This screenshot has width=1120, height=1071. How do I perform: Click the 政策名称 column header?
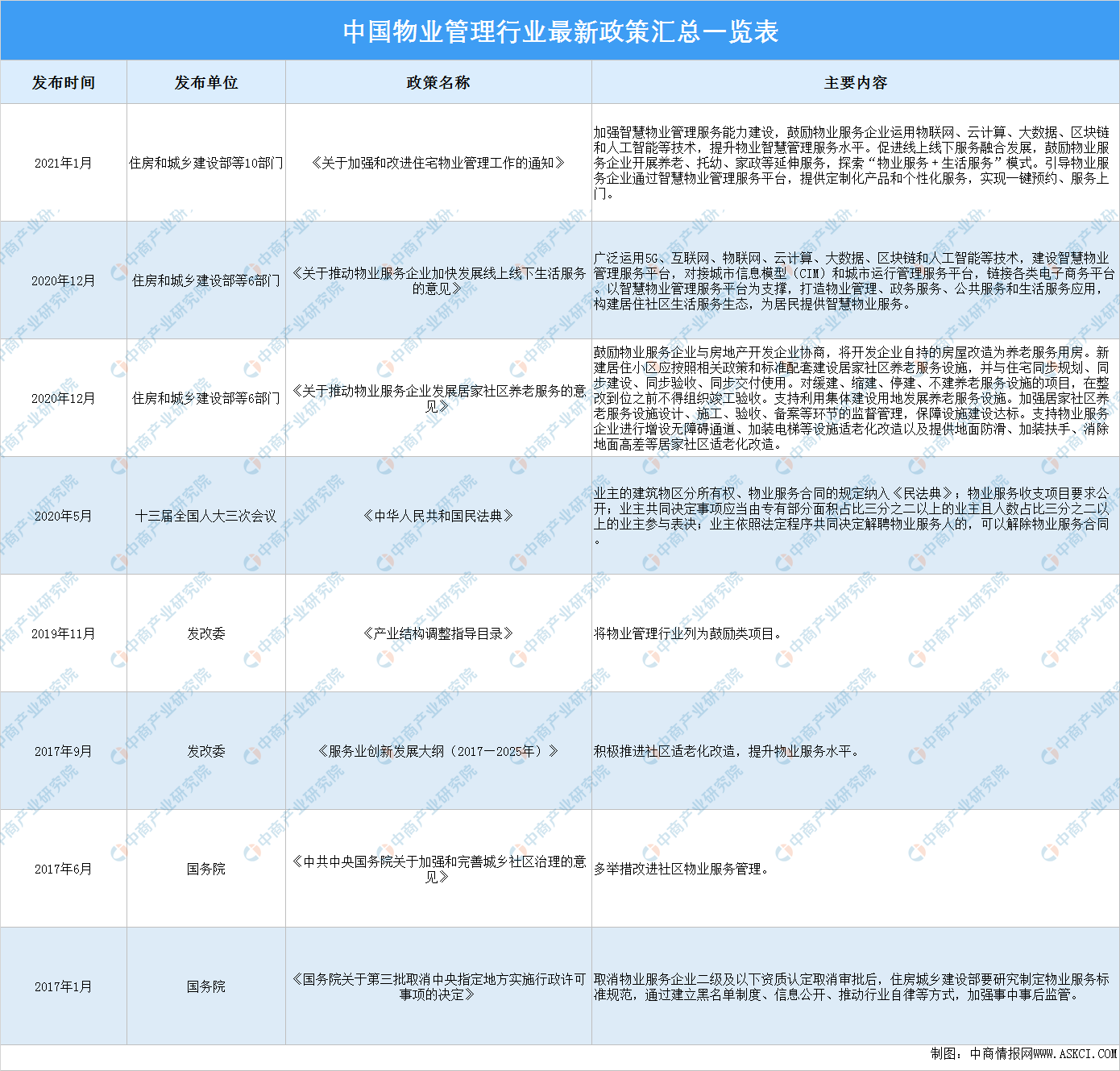[x=438, y=82]
